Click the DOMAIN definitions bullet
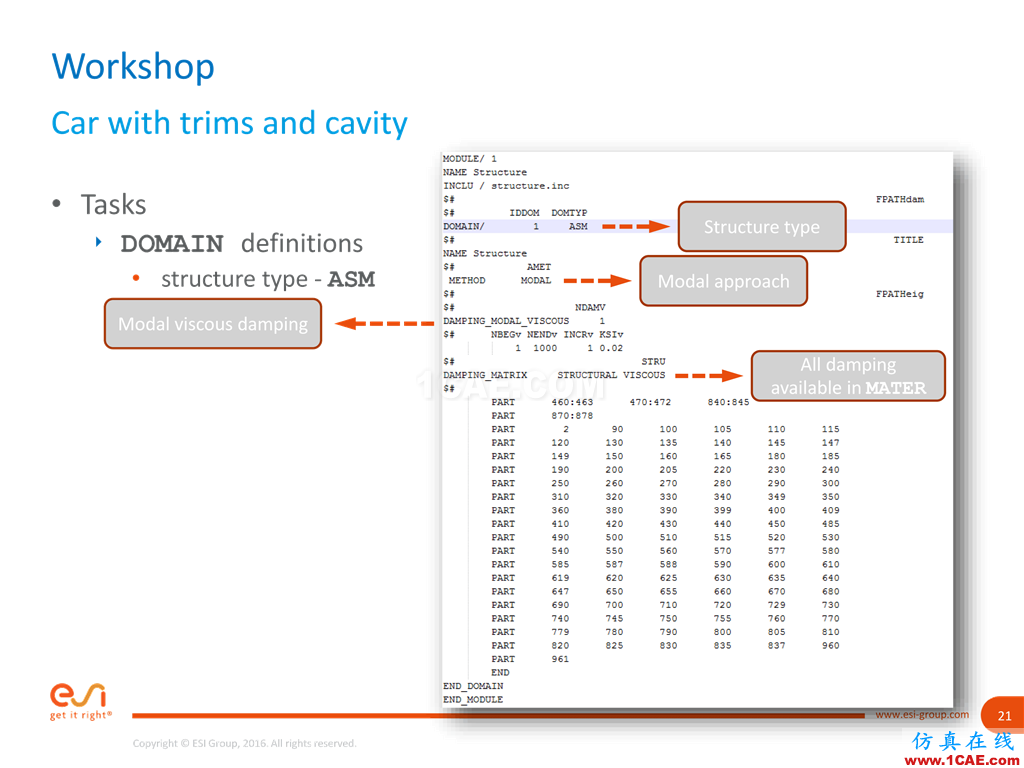 (242, 244)
